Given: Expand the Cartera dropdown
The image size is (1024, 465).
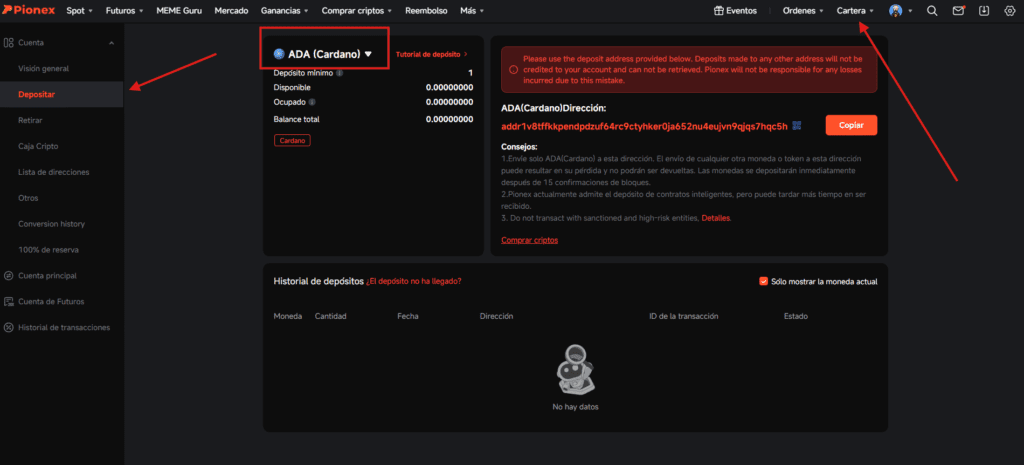Looking at the screenshot, I should [x=855, y=11].
